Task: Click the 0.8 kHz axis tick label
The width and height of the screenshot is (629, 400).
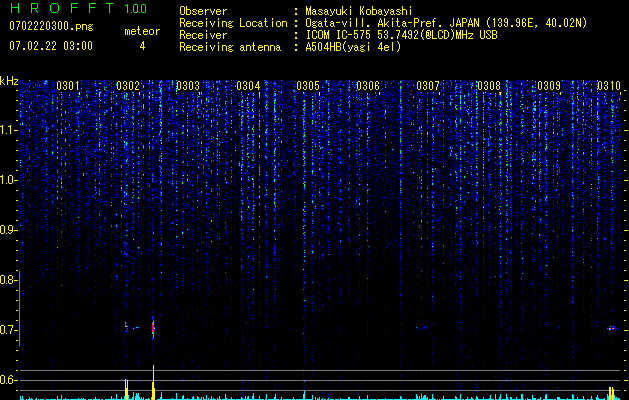Action: (8, 280)
